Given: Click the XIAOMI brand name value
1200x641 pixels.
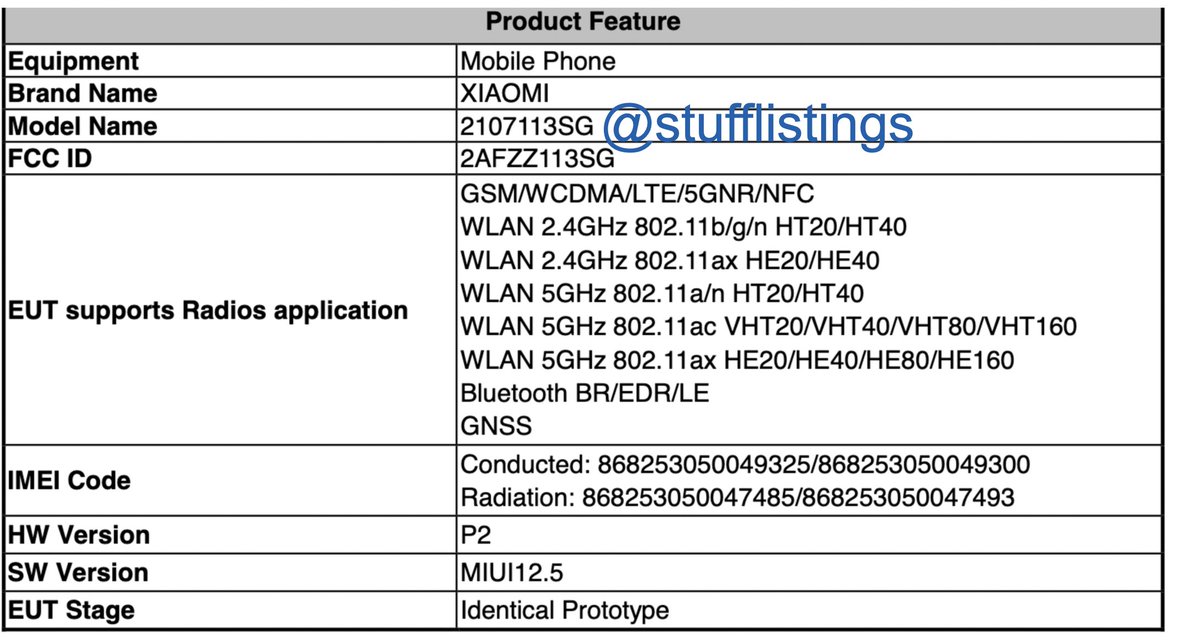Looking at the screenshot, I should pos(505,94).
